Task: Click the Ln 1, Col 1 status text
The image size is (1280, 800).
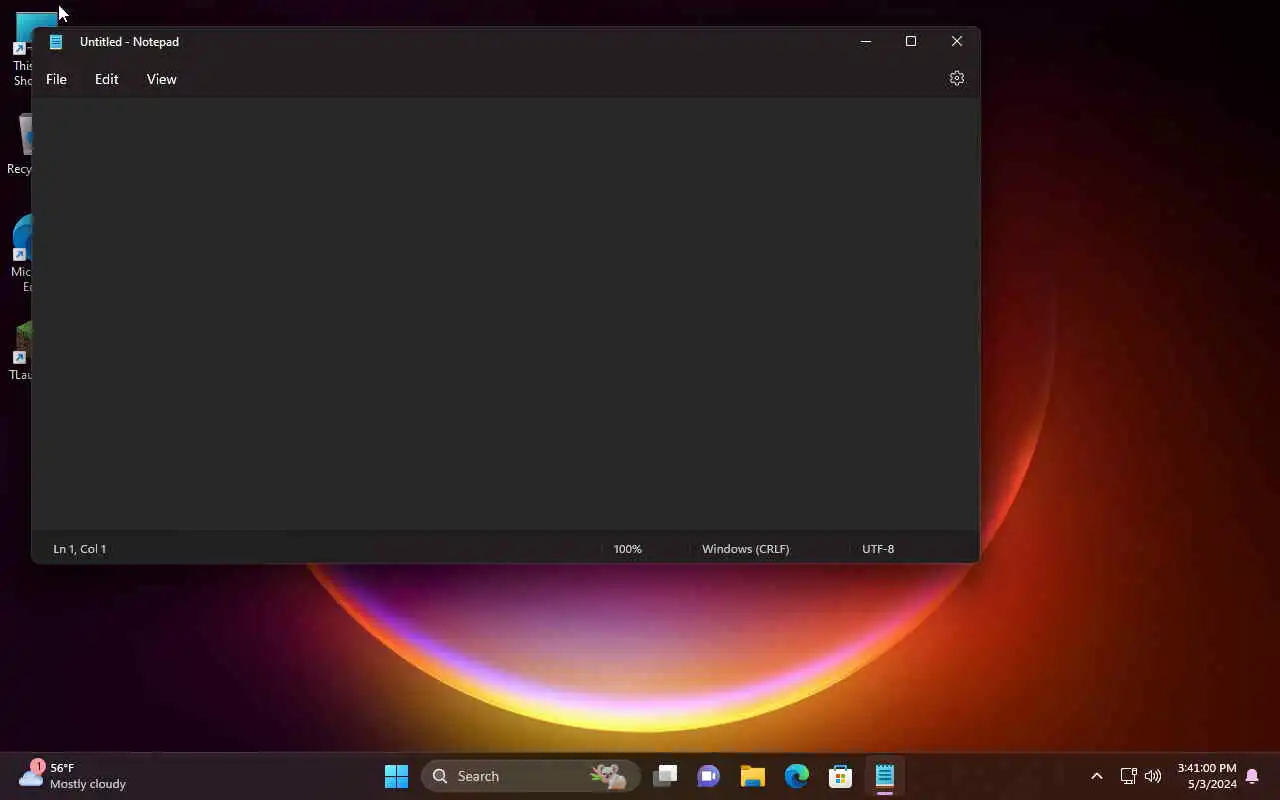Action: click(80, 549)
